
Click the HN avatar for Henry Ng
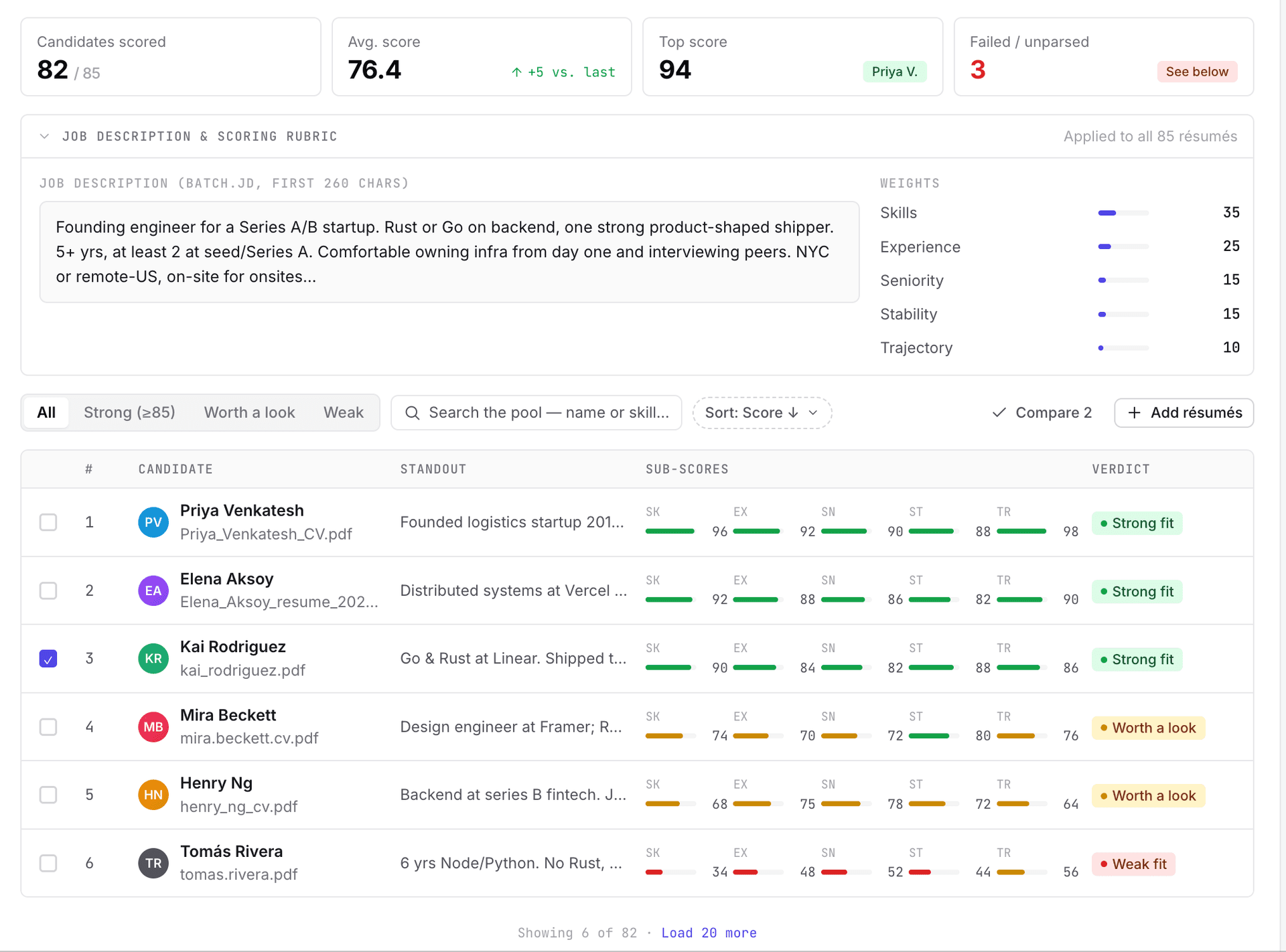pos(153,795)
